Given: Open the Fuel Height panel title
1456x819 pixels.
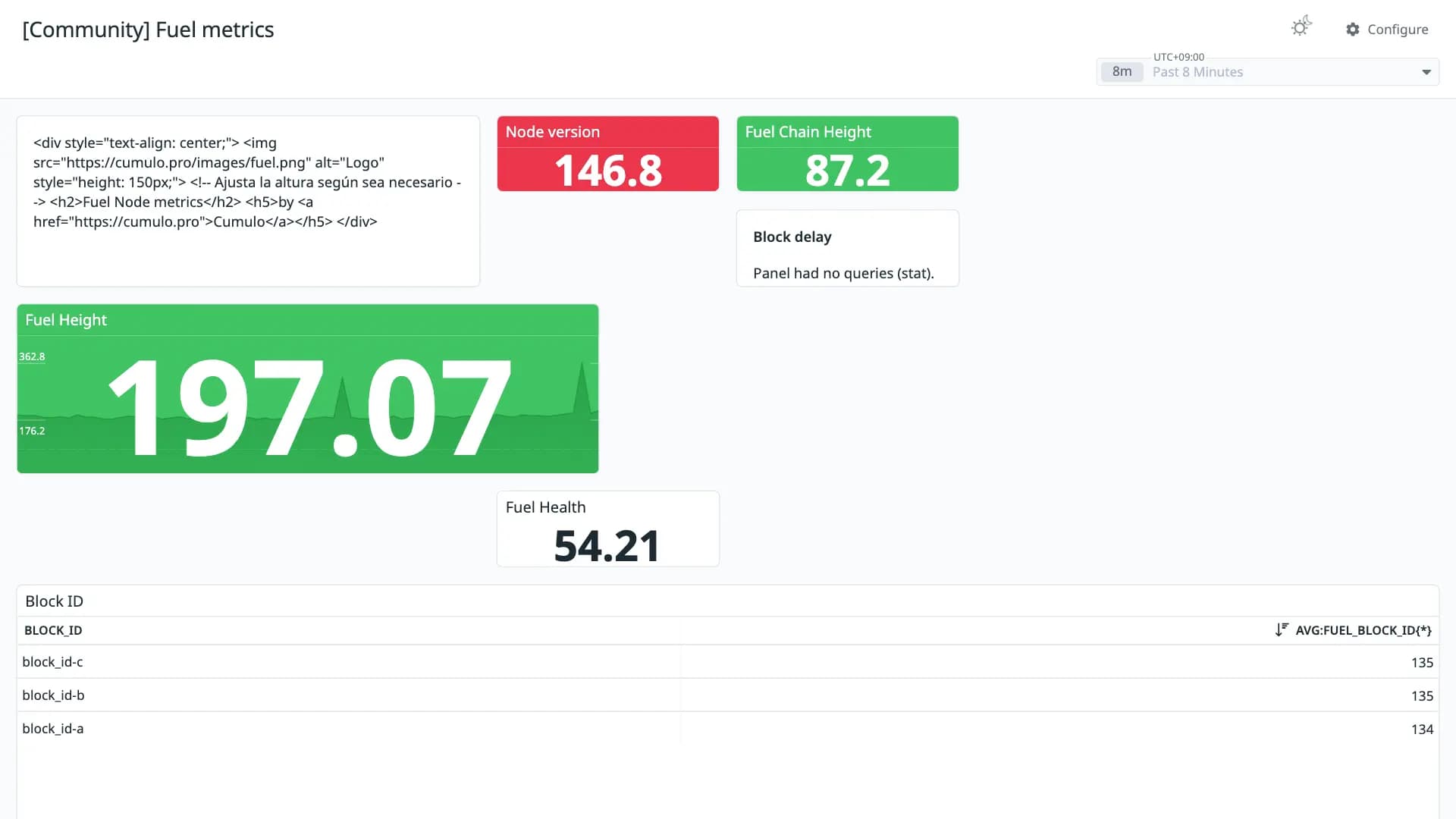Looking at the screenshot, I should (66, 320).
